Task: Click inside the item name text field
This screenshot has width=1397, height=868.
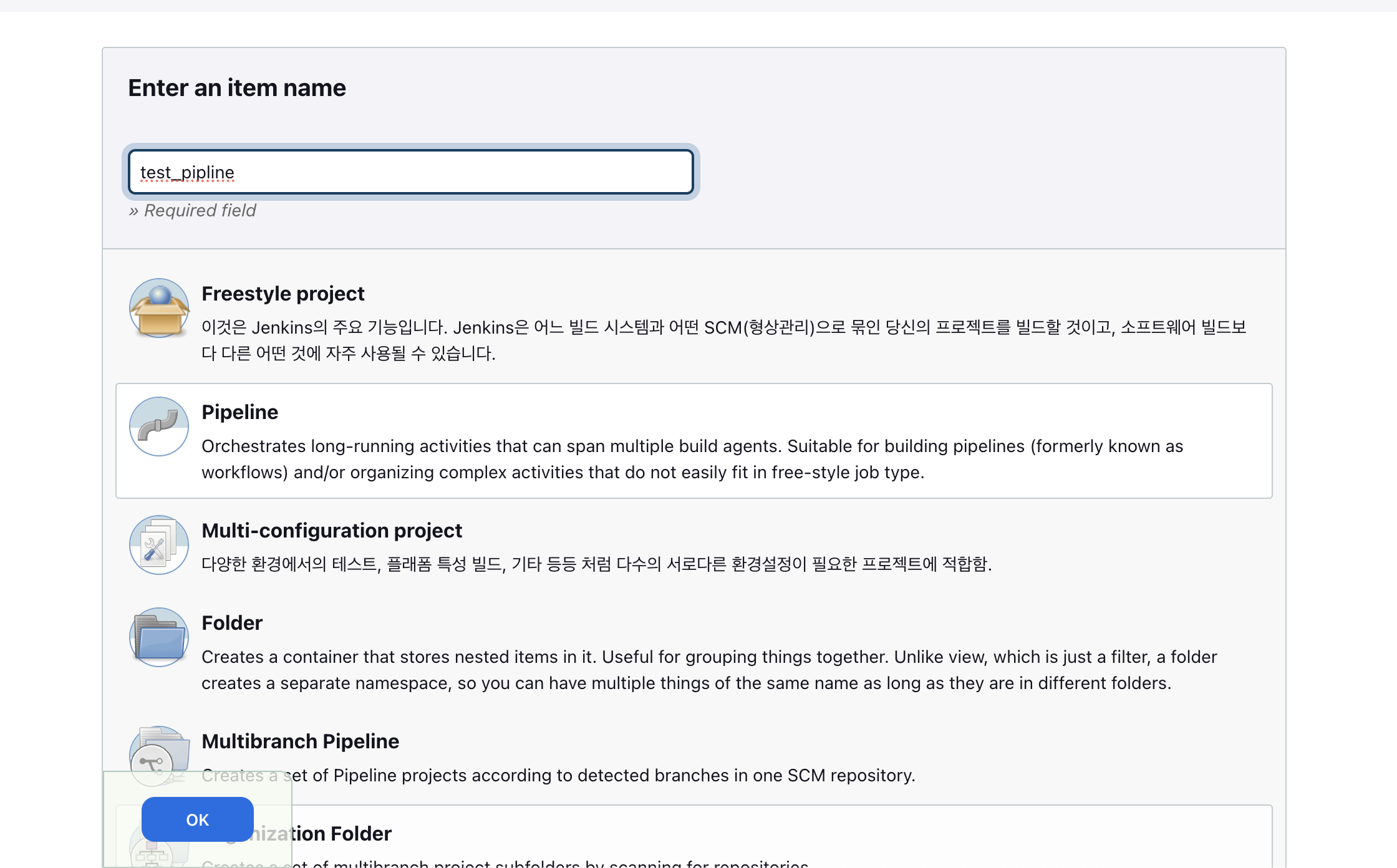Action: (410, 172)
